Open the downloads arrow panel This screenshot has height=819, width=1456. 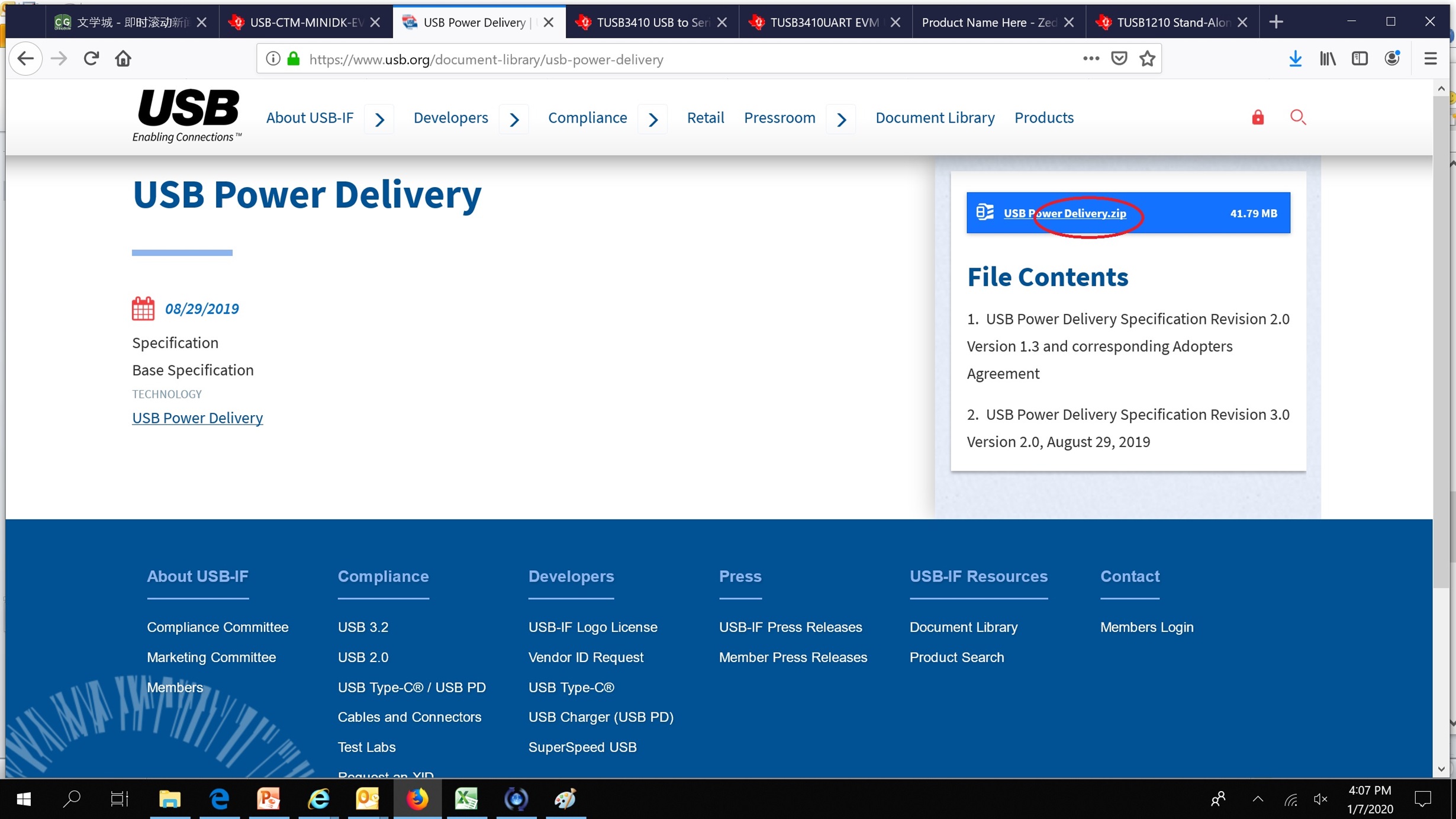pos(1295,59)
